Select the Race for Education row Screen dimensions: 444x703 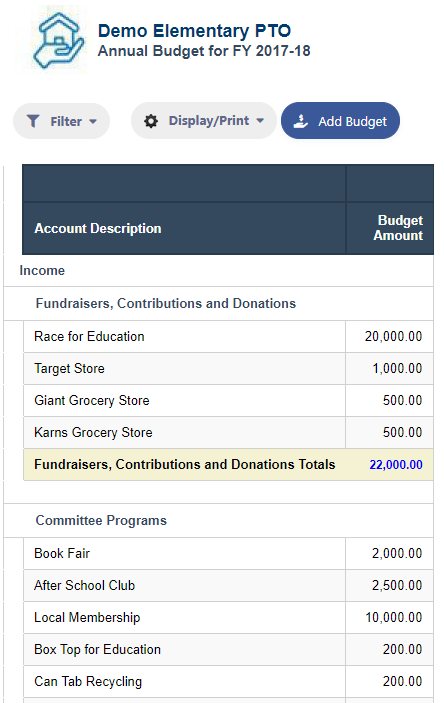pyautogui.click(x=228, y=336)
